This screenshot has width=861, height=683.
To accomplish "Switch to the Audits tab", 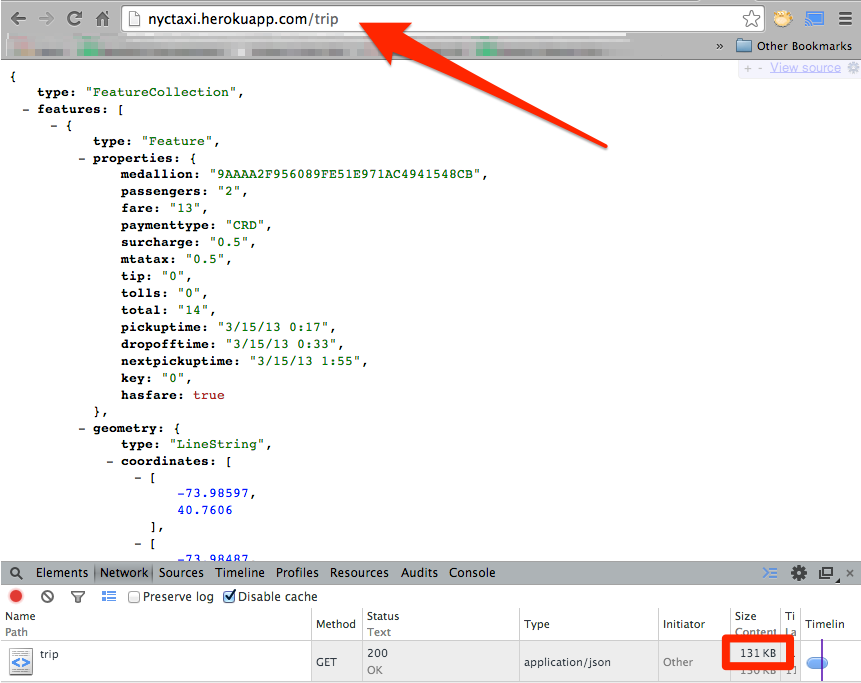I will [420, 573].
